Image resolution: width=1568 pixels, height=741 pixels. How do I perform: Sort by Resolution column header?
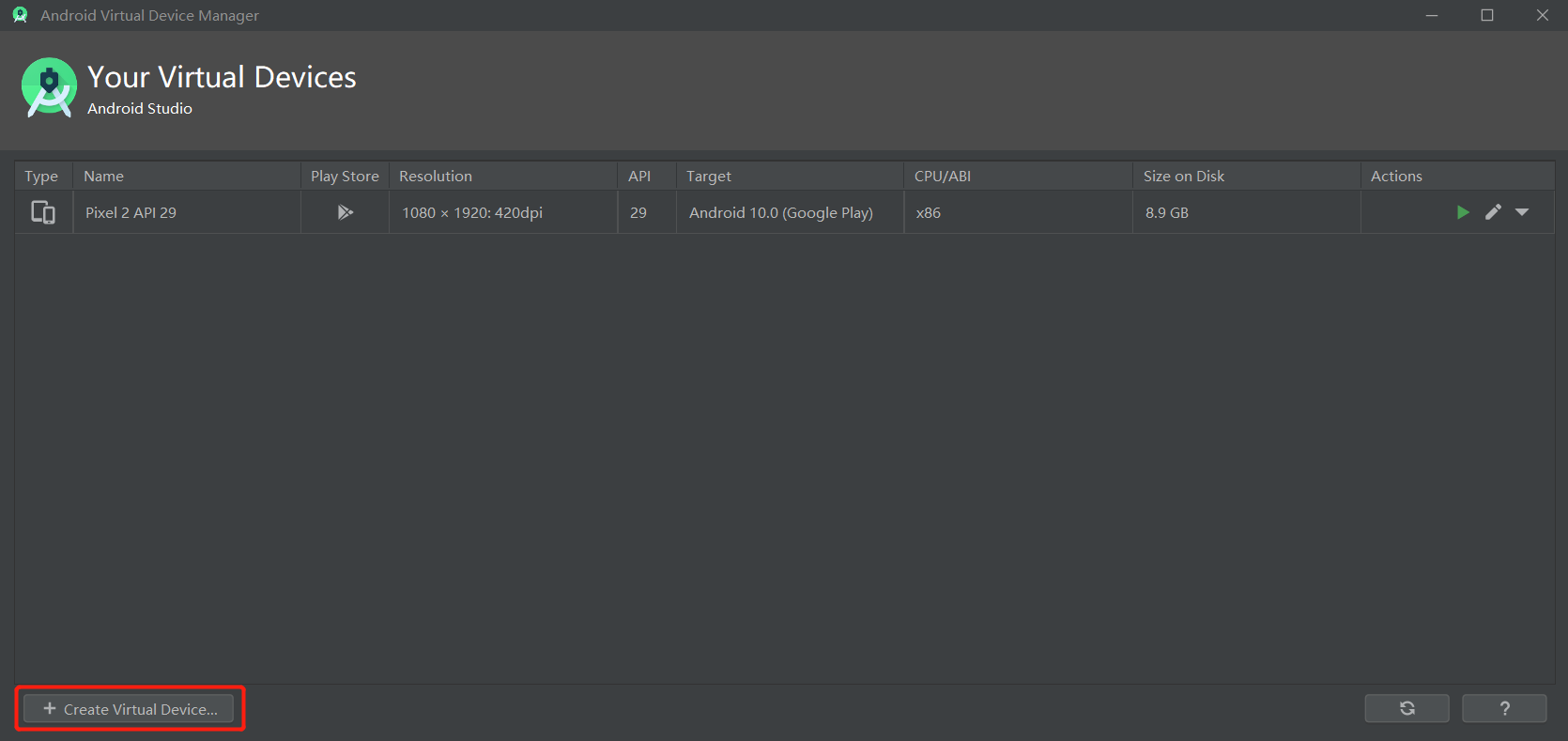503,177
